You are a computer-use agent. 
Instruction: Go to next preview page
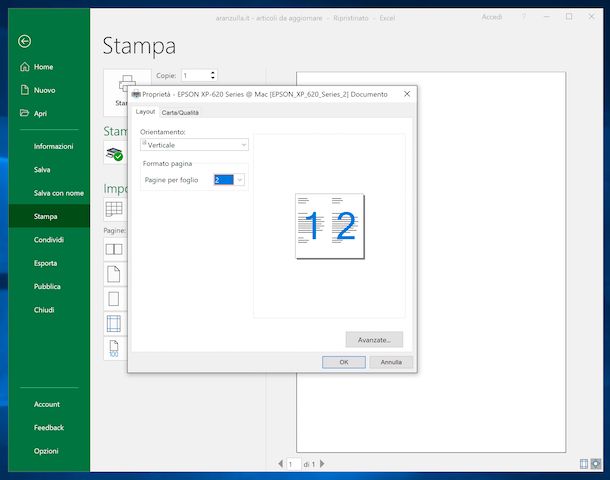(322, 464)
